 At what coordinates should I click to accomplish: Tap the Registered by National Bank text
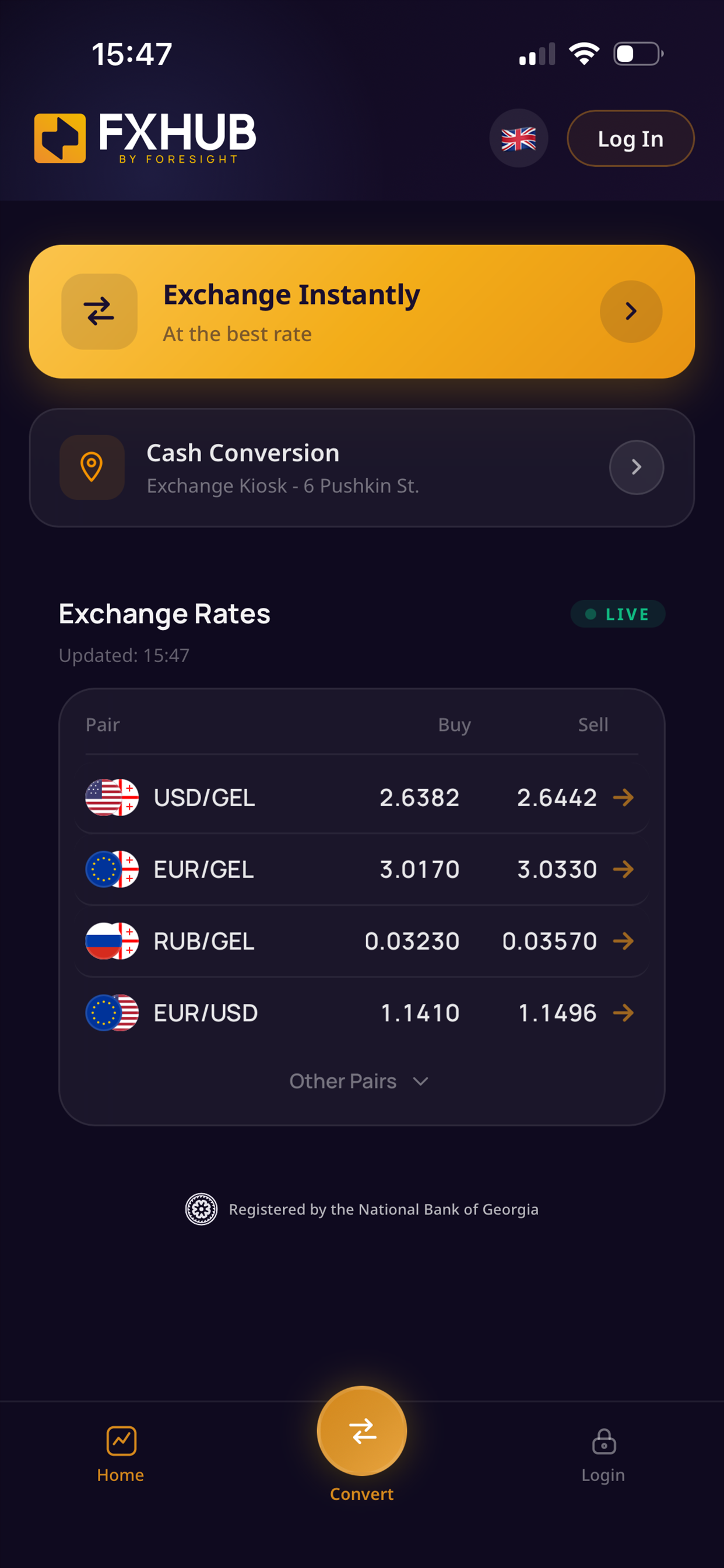(384, 1209)
